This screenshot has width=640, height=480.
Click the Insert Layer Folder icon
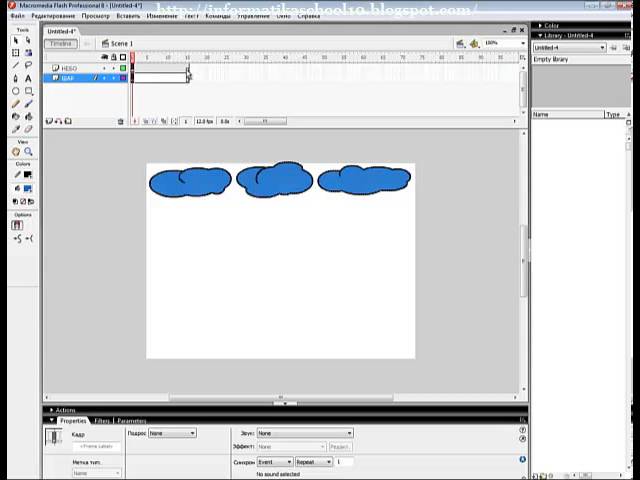[68, 121]
